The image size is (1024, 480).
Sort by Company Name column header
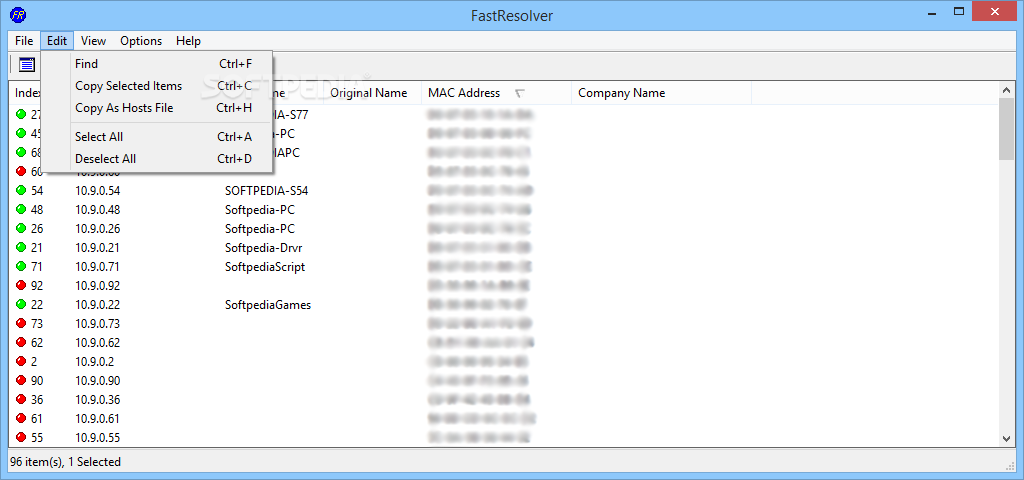click(x=661, y=93)
